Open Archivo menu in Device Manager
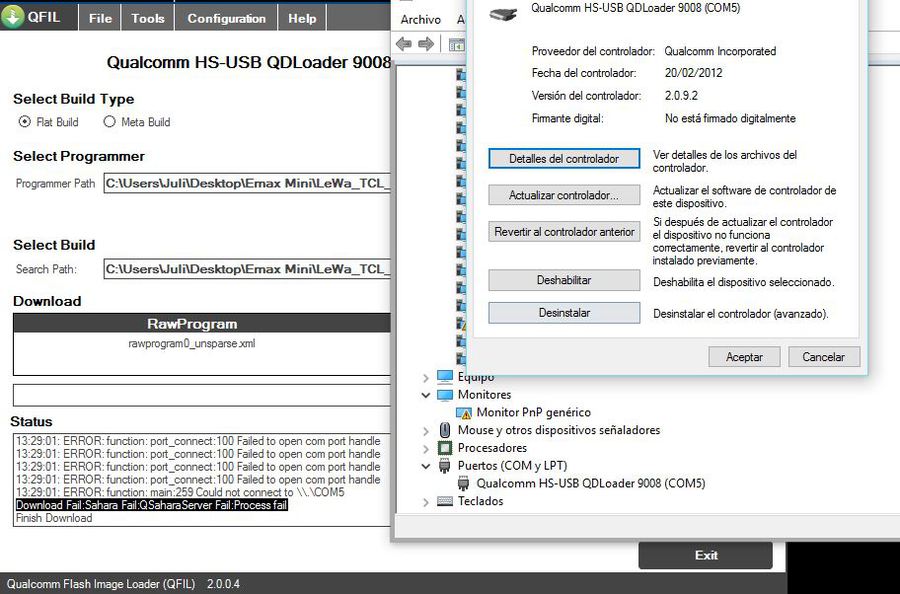 421,20
